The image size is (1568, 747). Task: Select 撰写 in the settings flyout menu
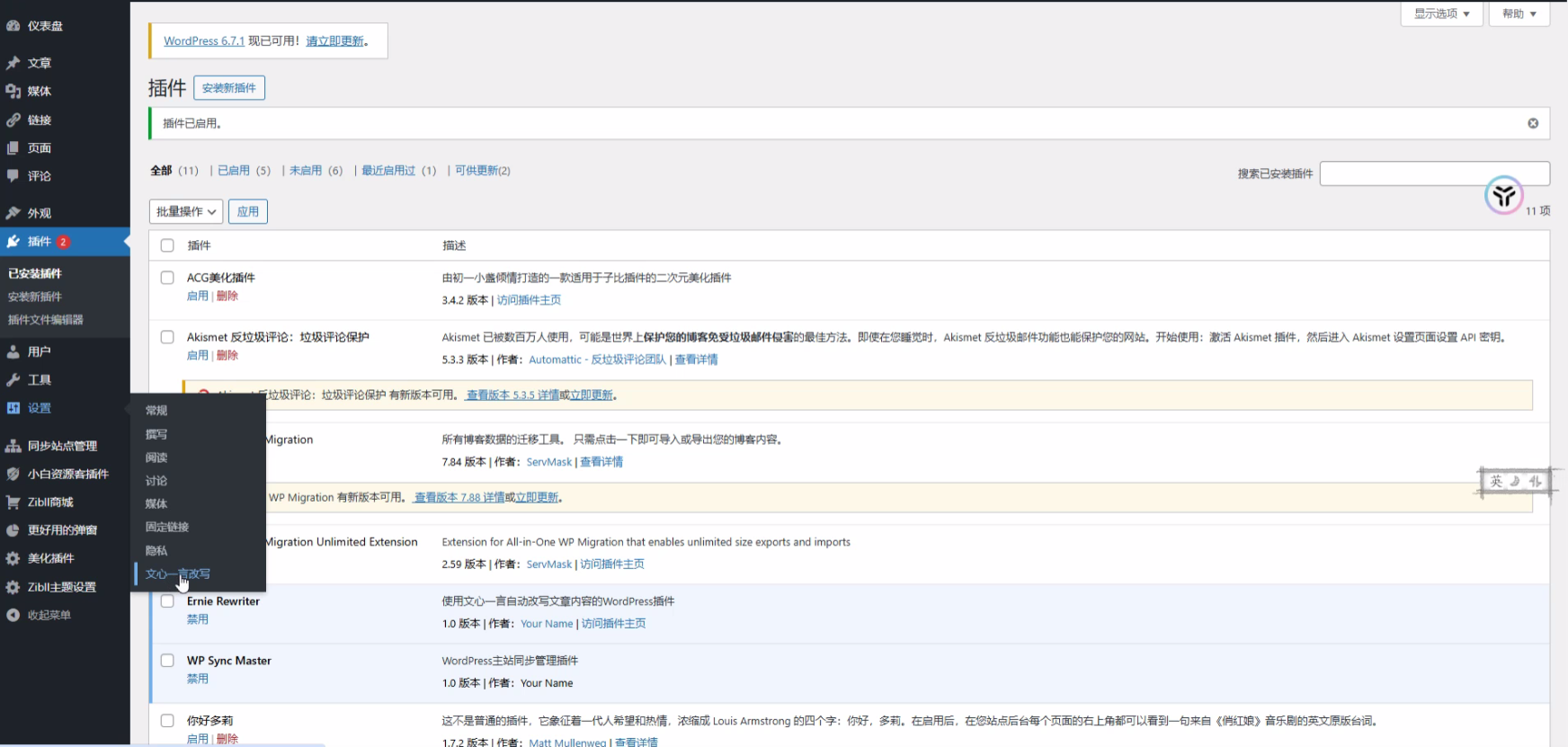(156, 434)
